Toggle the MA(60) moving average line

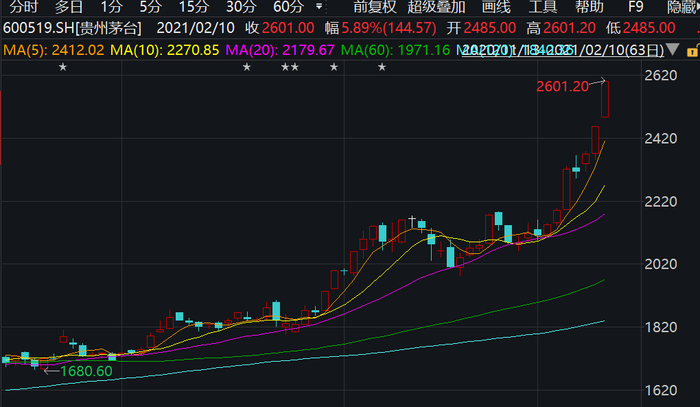tap(396, 50)
